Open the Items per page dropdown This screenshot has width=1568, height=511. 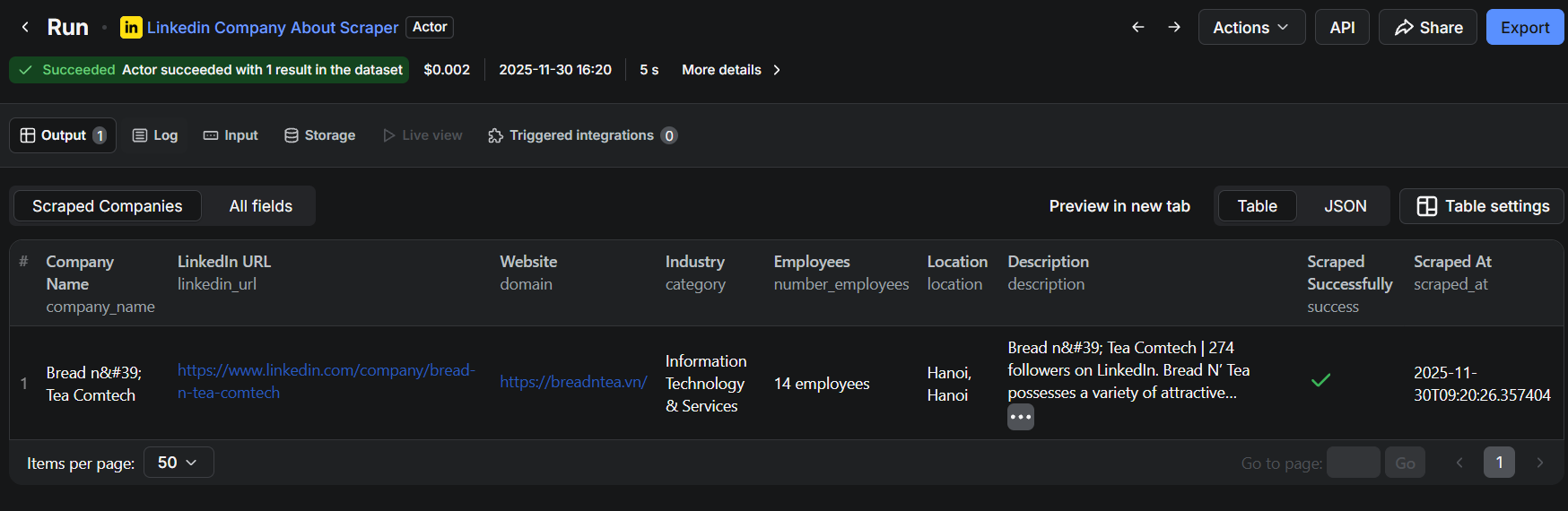(179, 463)
